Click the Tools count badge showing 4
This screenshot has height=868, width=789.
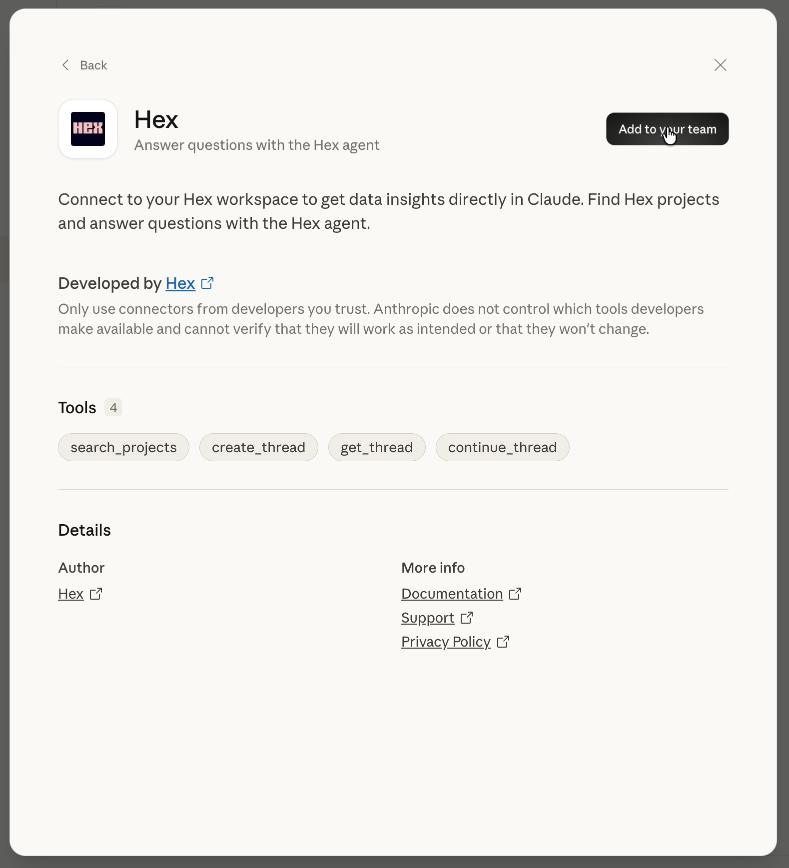tap(113, 407)
